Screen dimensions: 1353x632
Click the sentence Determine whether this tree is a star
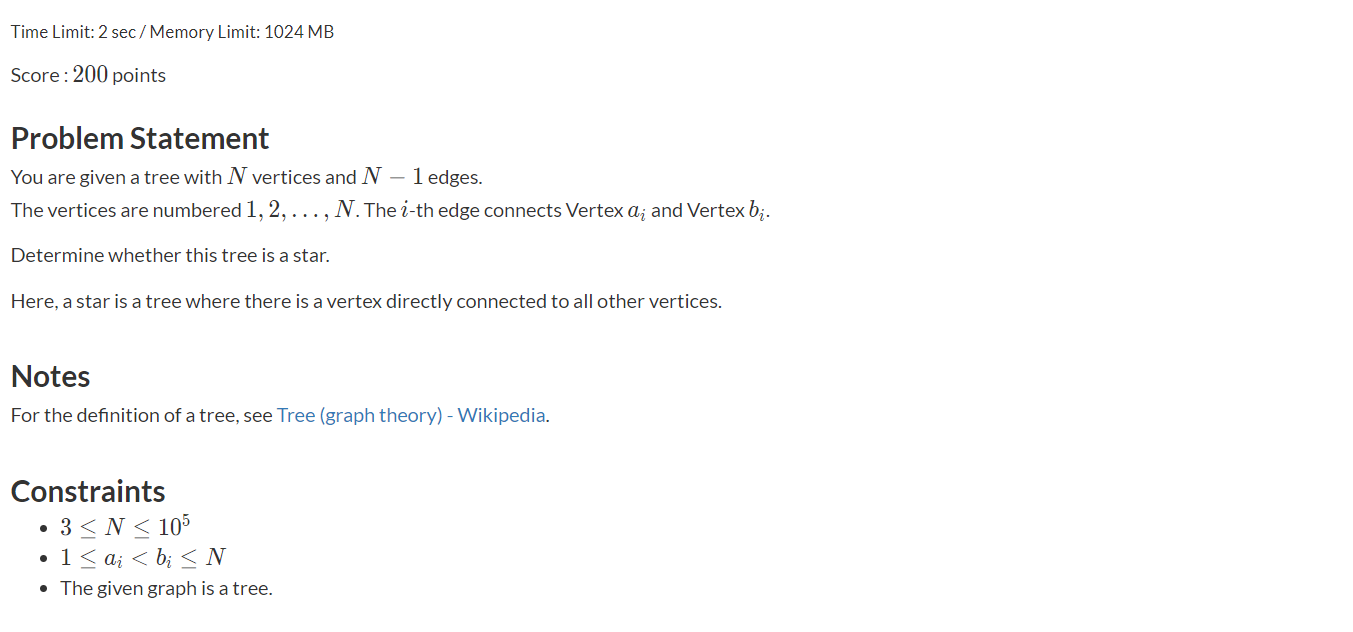pos(170,255)
